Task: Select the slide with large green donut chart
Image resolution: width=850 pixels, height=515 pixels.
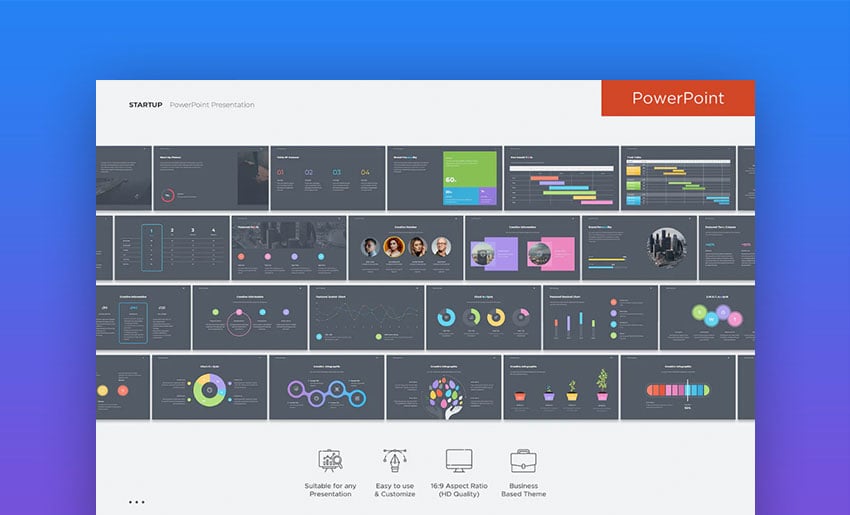Action: pyautogui.click(x=210, y=387)
